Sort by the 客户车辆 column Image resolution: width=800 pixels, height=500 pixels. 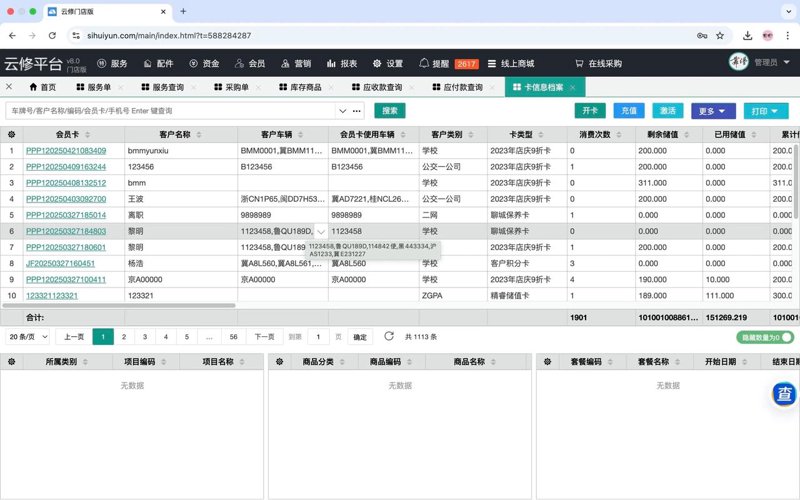tap(301, 135)
